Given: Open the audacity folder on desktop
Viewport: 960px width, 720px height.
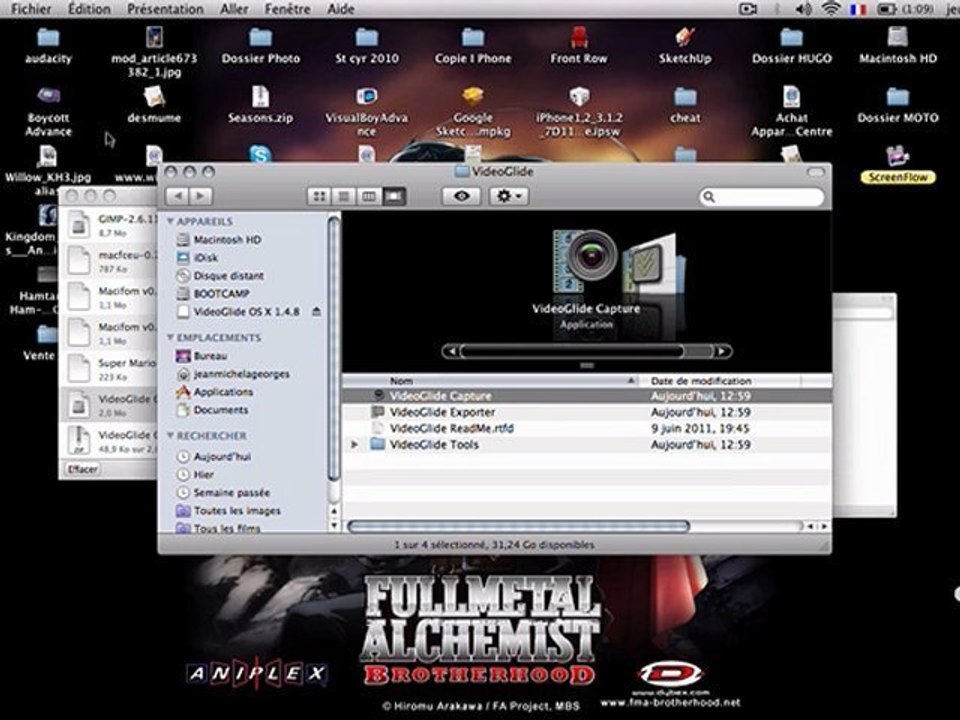Looking at the screenshot, I should click(48, 39).
